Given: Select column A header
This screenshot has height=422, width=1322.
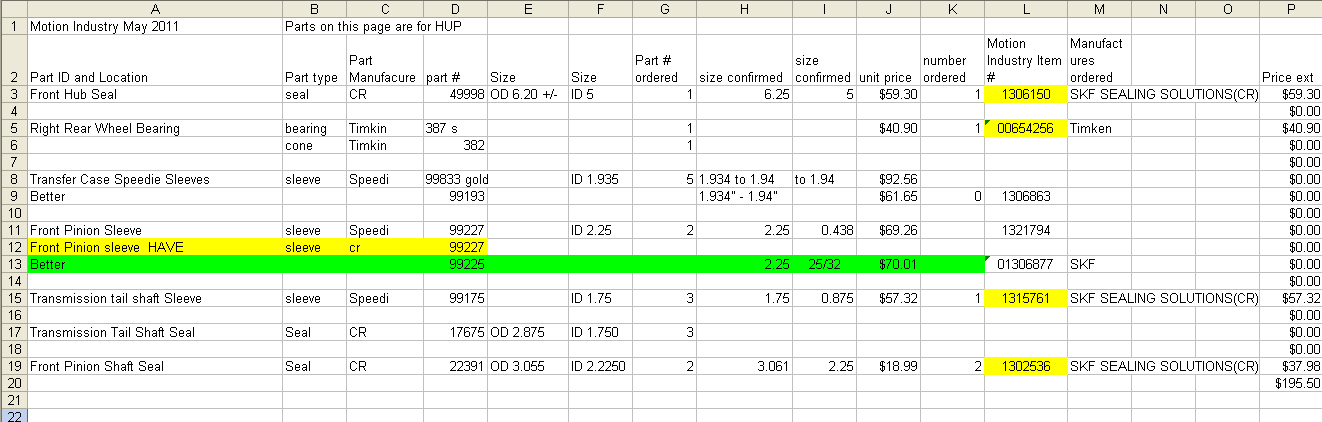Looking at the screenshot, I should coord(153,8).
